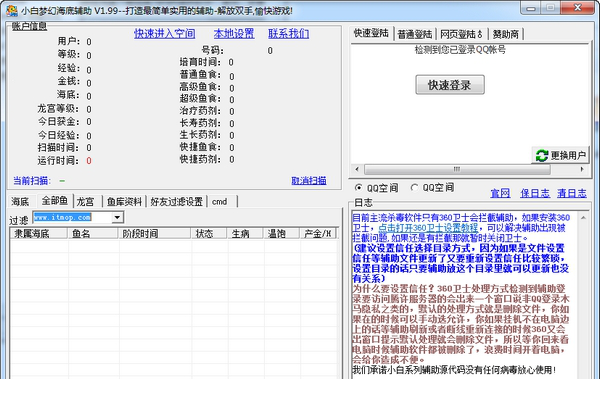Click the login panel horizontal scrollbar thumb
The width and height of the screenshot is (600, 394).
tap(457, 169)
